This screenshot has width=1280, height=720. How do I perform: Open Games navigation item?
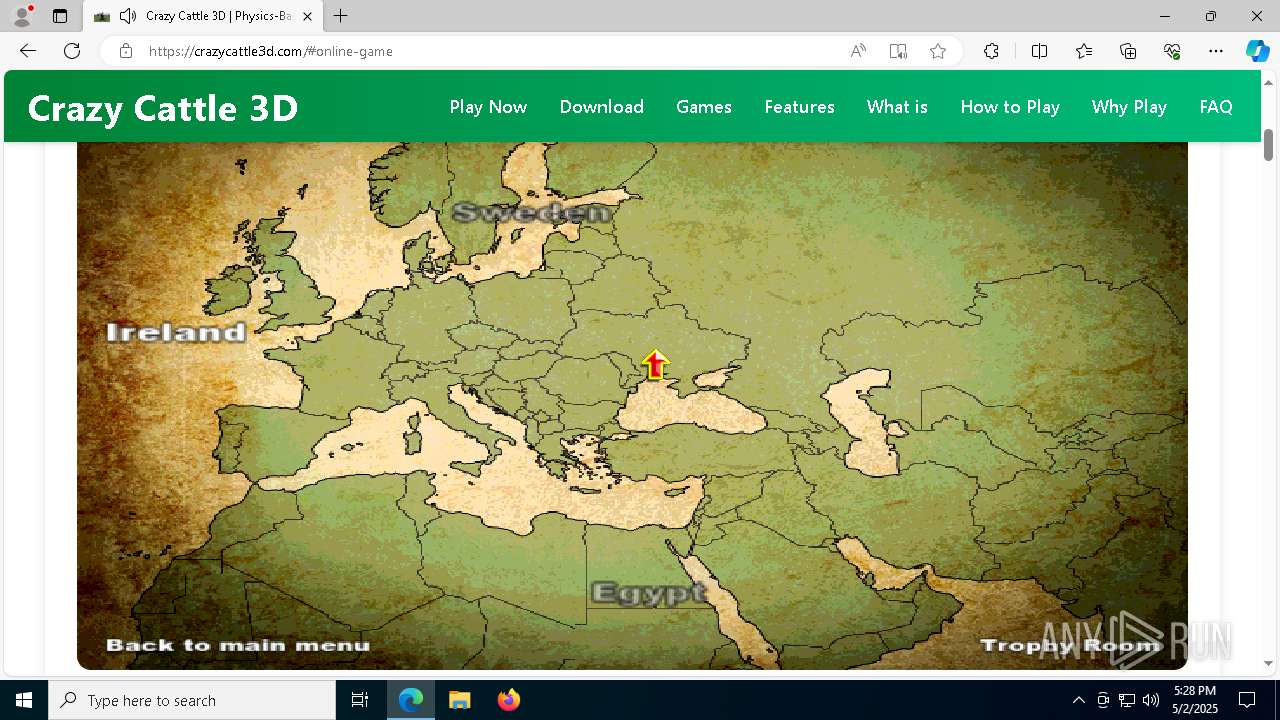click(x=704, y=107)
